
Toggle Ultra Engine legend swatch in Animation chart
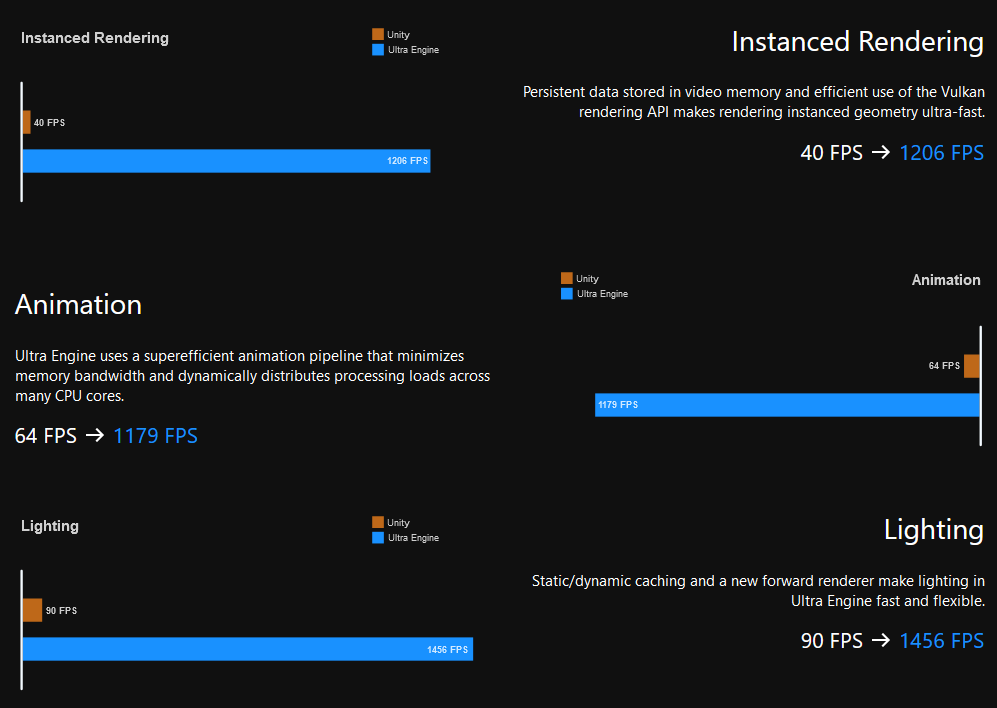point(567,294)
